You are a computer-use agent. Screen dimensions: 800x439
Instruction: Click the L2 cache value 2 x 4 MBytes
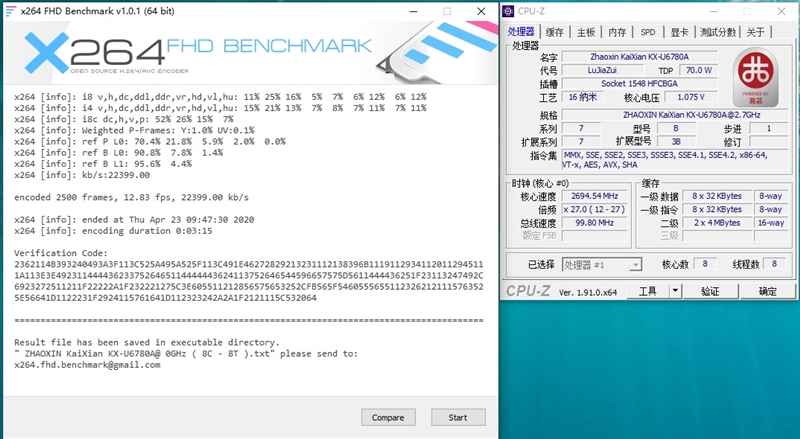717,223
